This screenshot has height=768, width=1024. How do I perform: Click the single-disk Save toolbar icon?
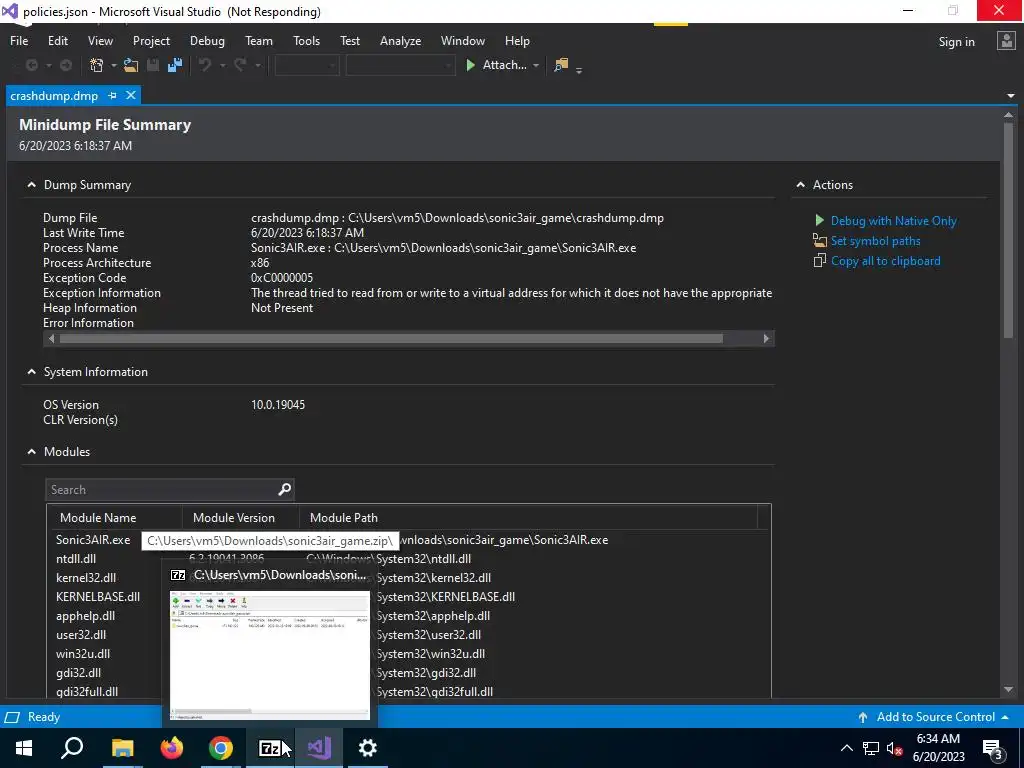coord(153,65)
